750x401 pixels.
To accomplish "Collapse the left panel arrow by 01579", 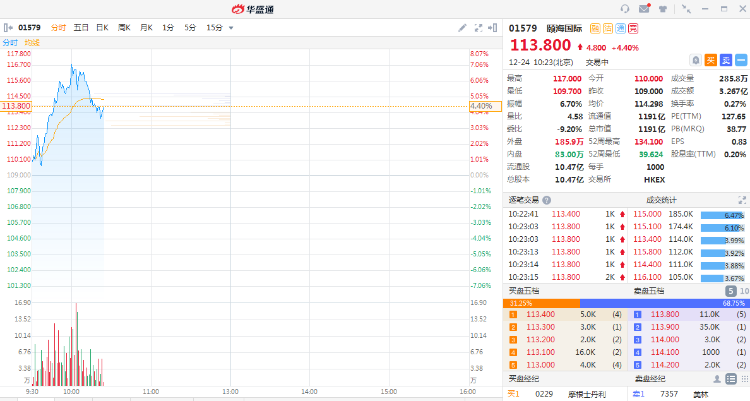I will (9, 28).
